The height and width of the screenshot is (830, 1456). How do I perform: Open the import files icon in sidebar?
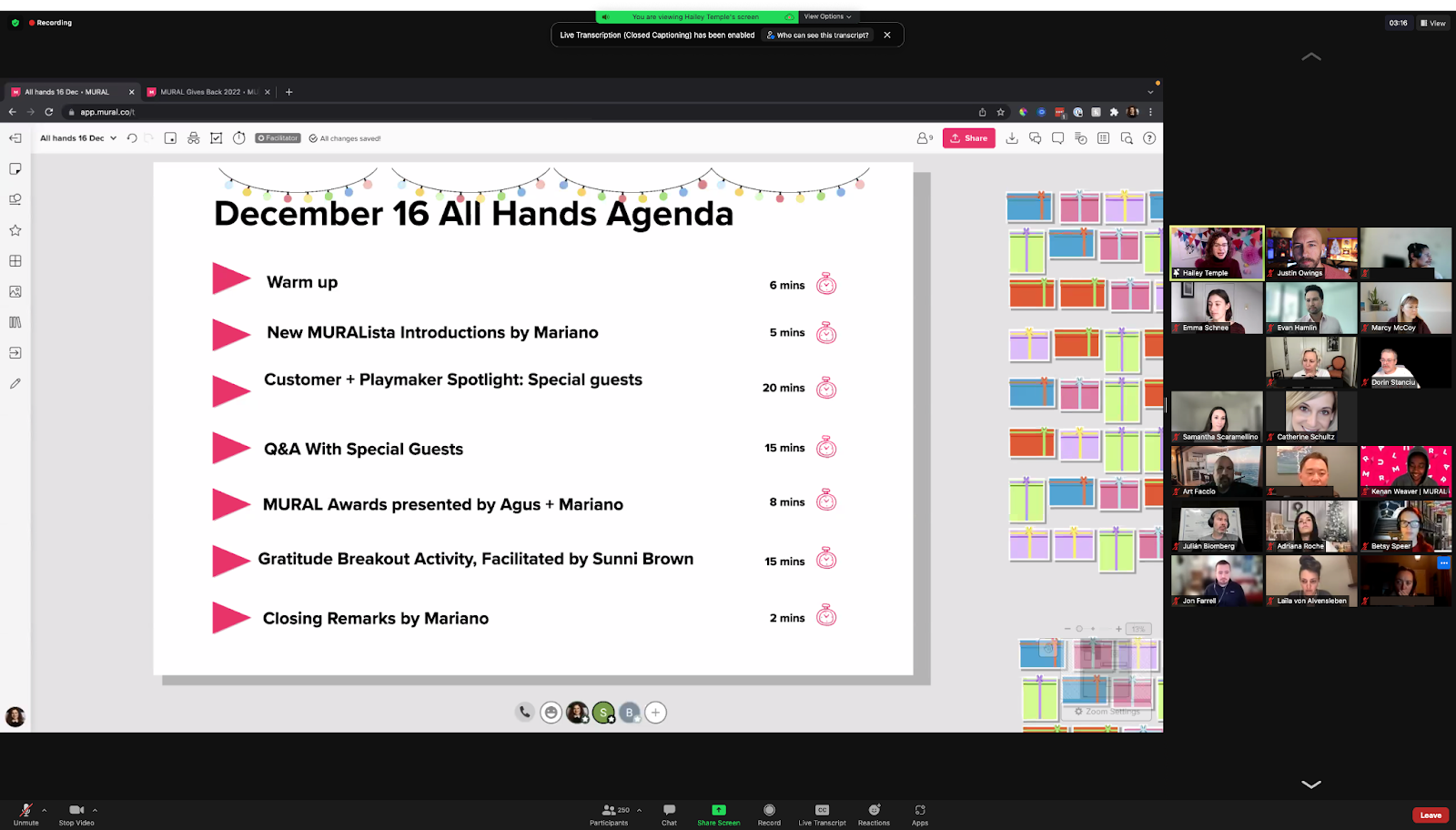15,353
